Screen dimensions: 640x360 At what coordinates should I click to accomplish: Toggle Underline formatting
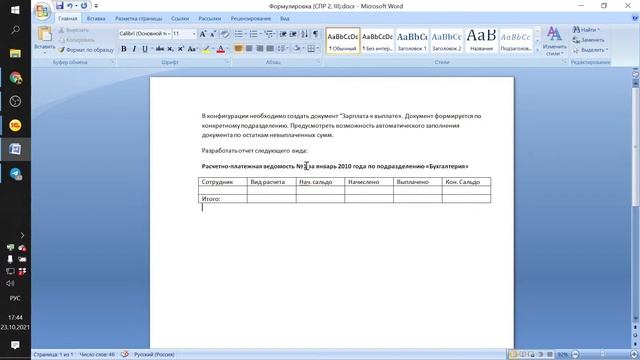click(144, 49)
